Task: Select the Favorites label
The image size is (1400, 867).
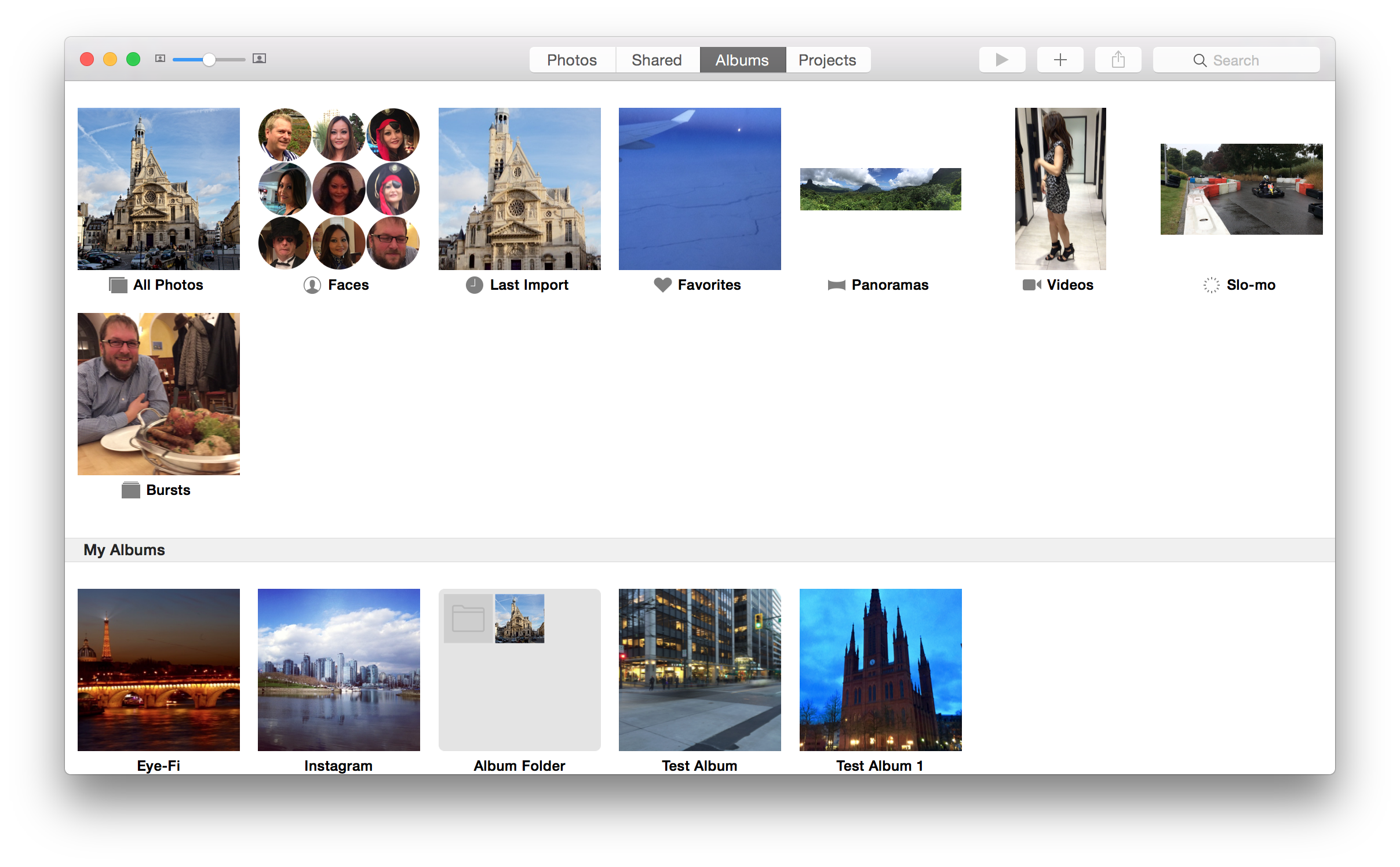Action: (709, 285)
